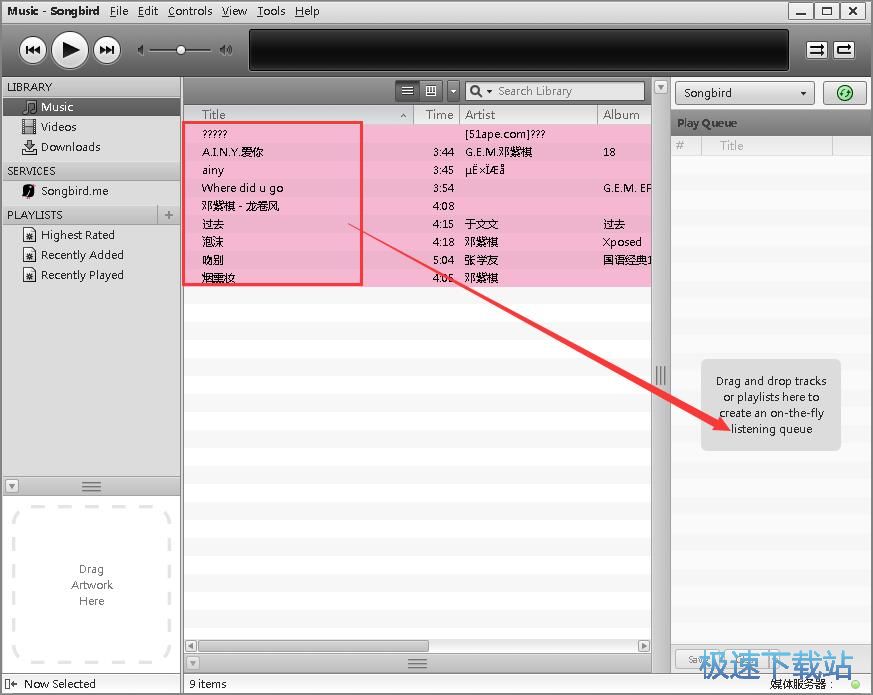Click the Play Queue Title column header

[767, 146]
